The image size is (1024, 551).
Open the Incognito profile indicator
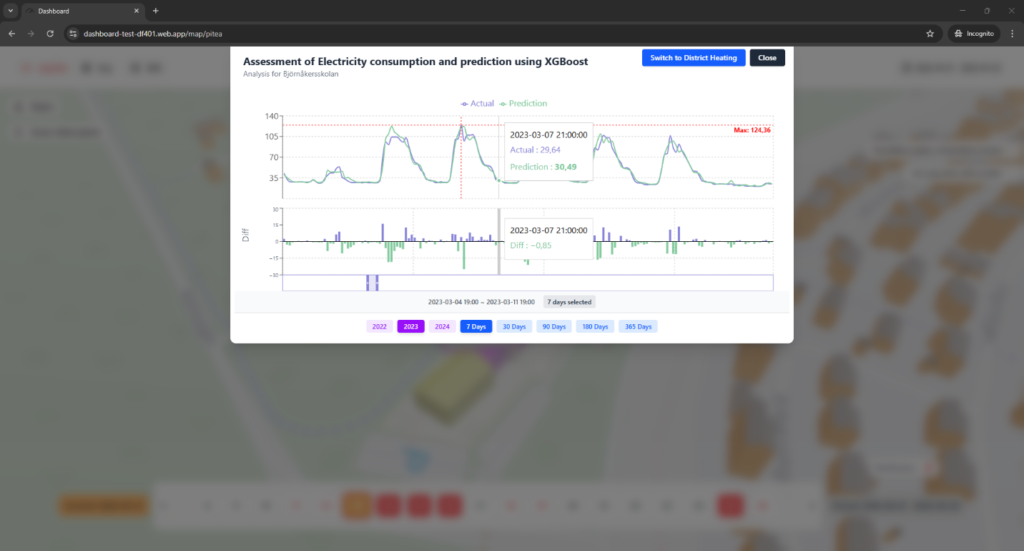[x=974, y=33]
